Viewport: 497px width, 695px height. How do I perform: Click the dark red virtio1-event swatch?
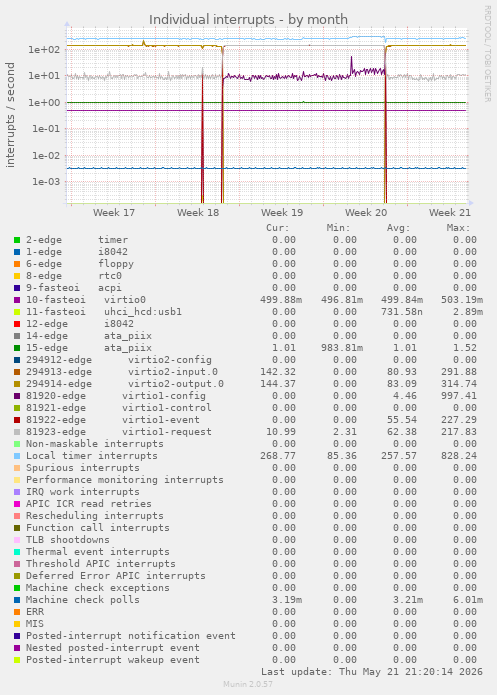[17, 420]
